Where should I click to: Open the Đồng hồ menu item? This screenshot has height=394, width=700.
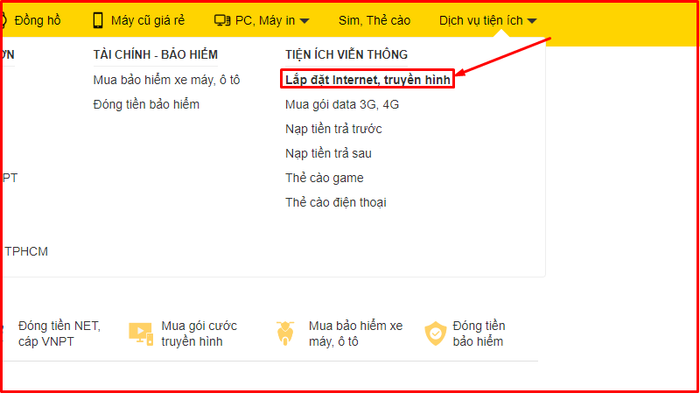38,21
